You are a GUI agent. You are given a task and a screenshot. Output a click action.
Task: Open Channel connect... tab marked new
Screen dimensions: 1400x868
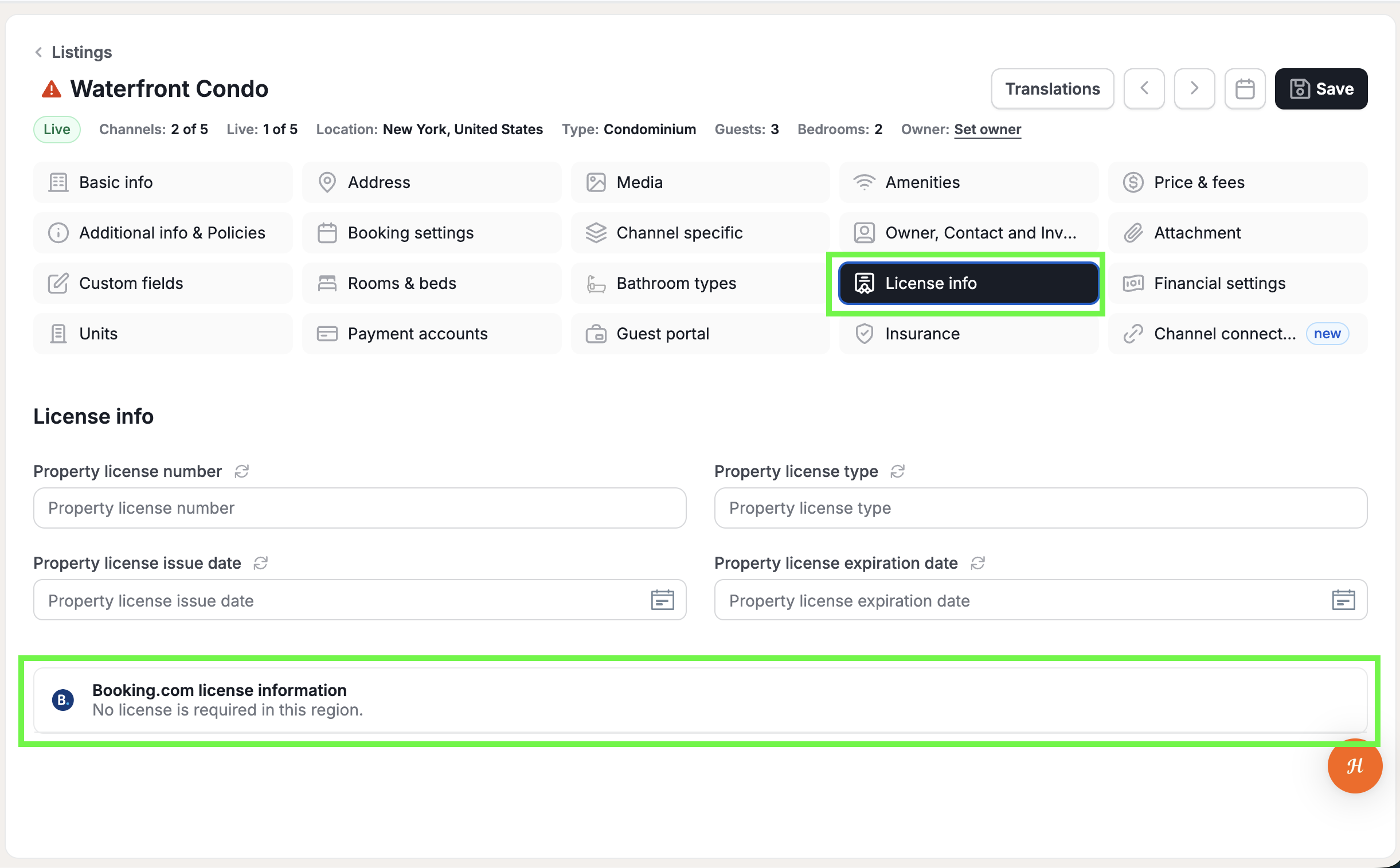1238,334
